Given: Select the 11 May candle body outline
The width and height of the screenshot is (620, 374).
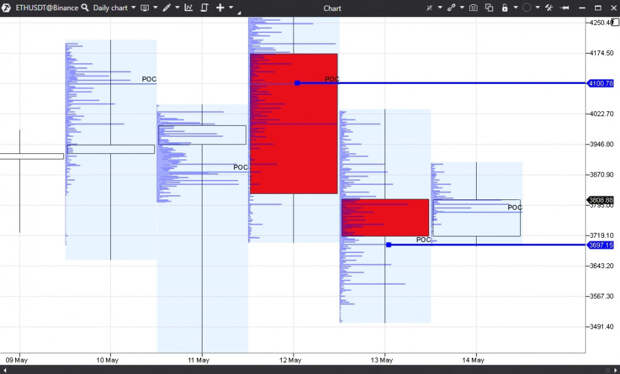Looking at the screenshot, I should click(x=202, y=135).
